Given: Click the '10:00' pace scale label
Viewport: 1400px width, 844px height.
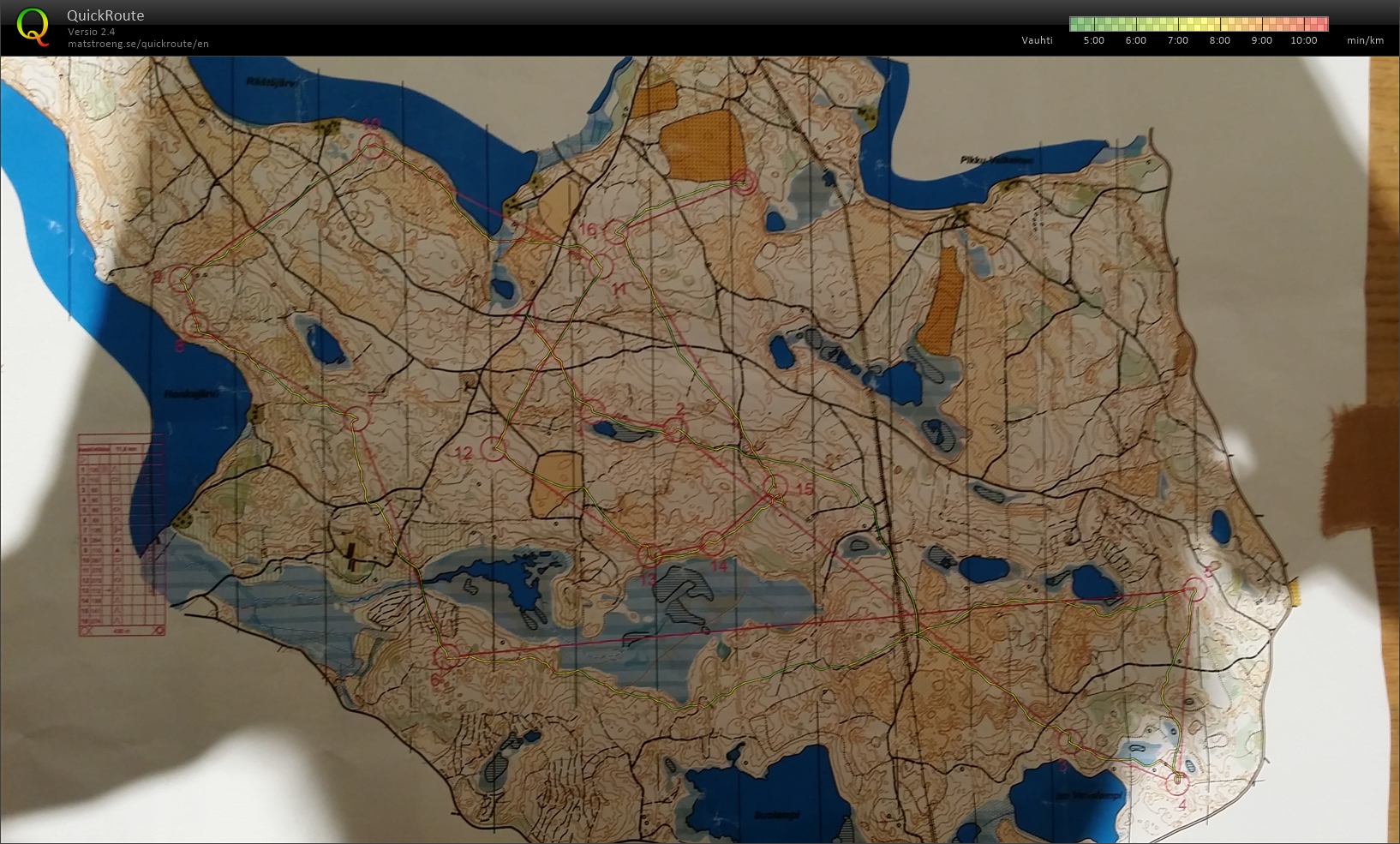Looking at the screenshot, I should point(1303,40).
